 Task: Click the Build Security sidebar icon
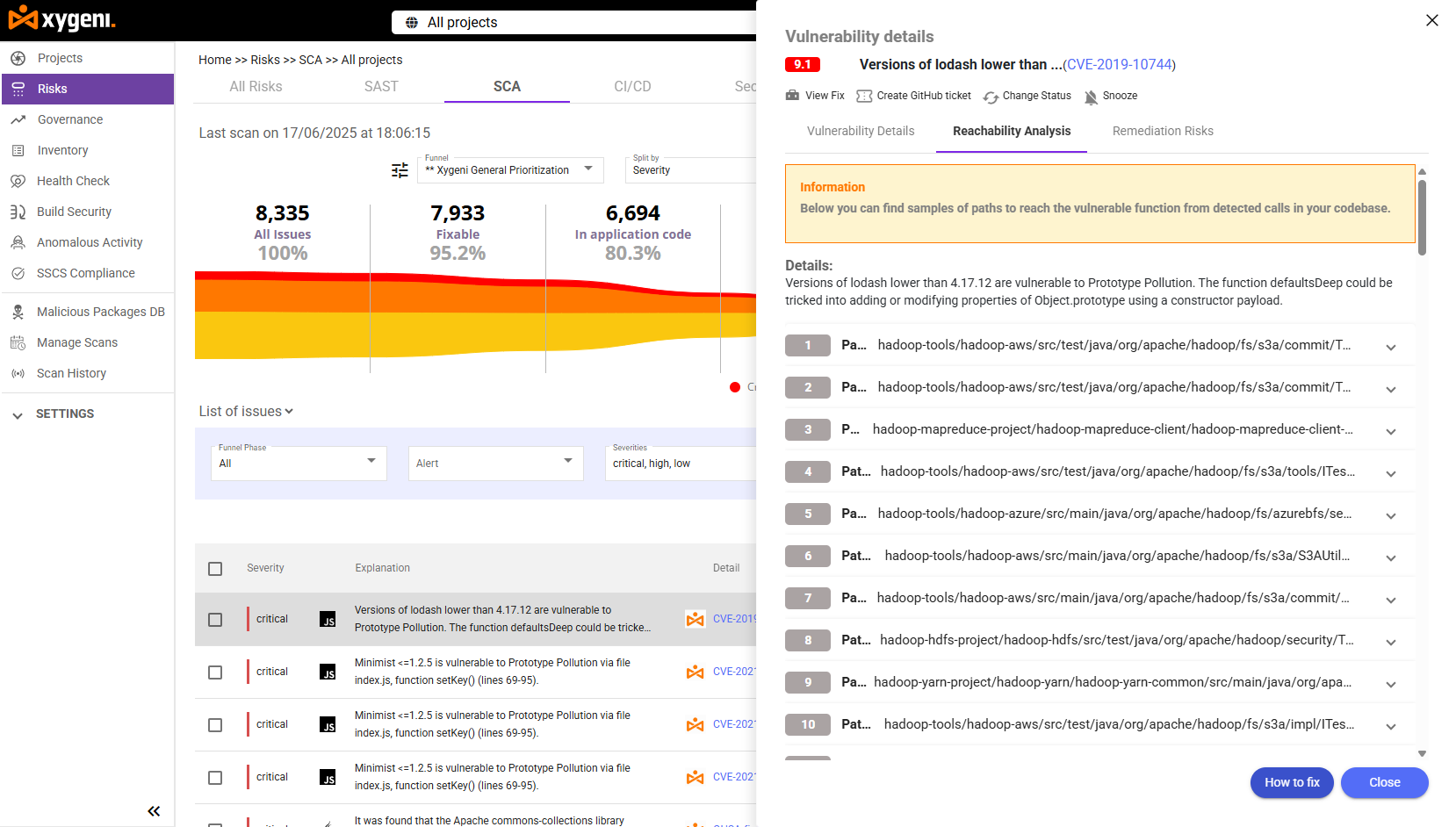(x=18, y=212)
